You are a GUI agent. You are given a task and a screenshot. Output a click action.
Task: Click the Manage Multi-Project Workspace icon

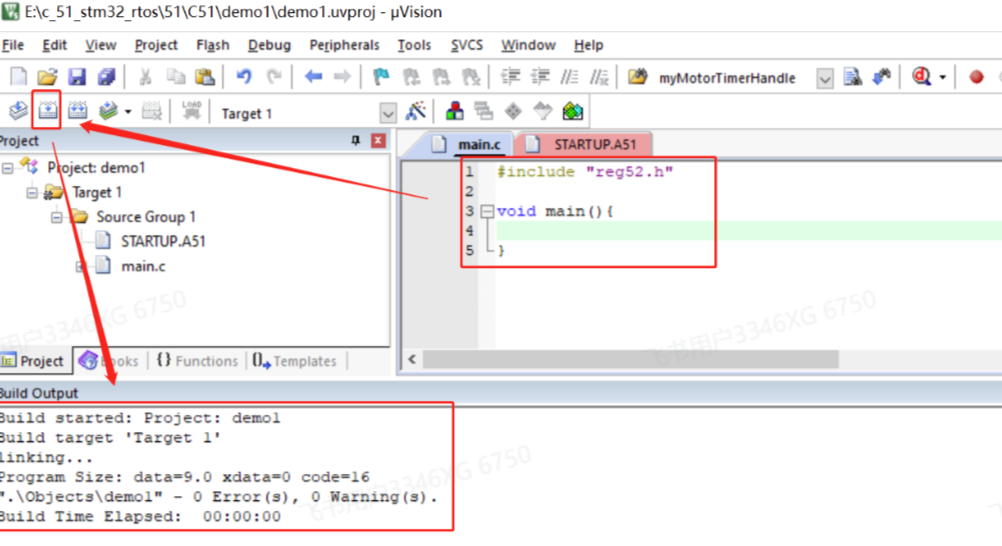tap(484, 111)
